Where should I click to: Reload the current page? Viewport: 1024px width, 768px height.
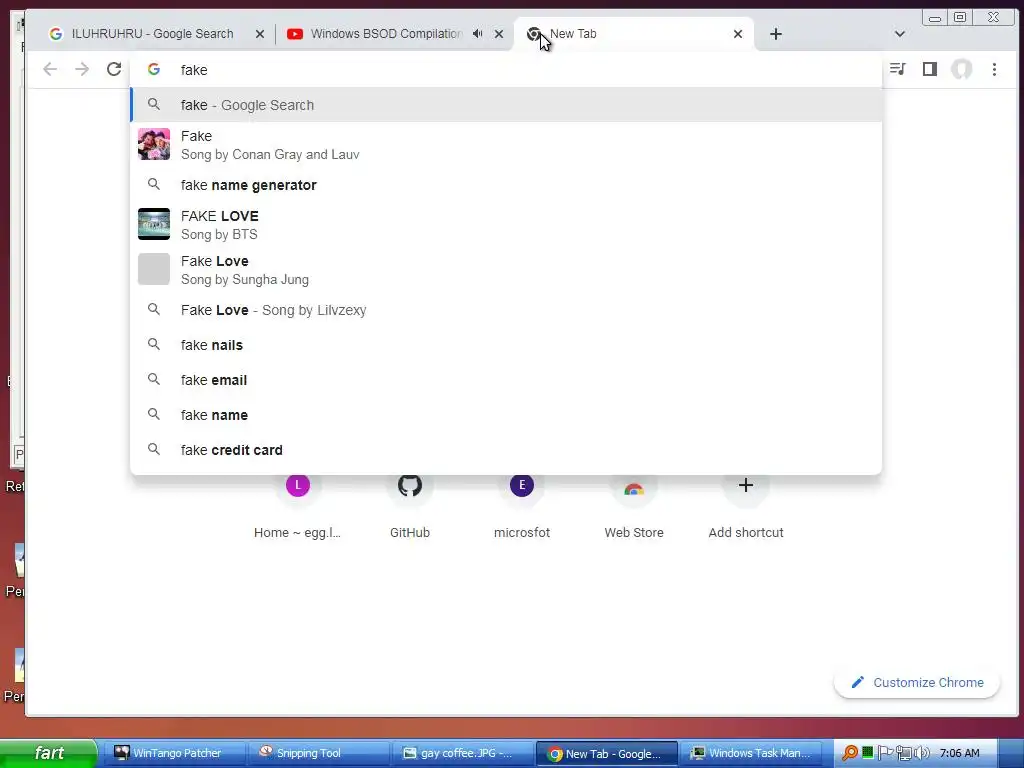point(114,69)
